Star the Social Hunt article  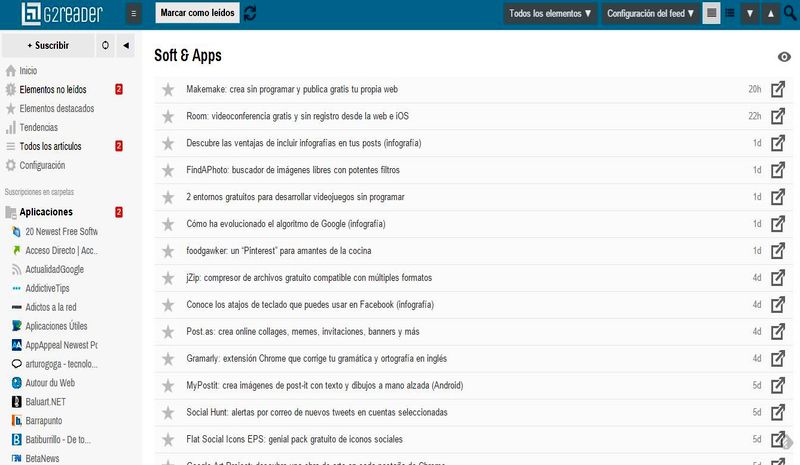point(168,413)
